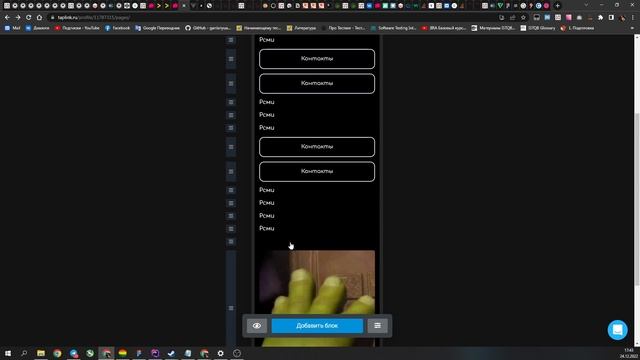Open Steam from the taskbar
Screen dimensions: 640x360
click(171, 353)
